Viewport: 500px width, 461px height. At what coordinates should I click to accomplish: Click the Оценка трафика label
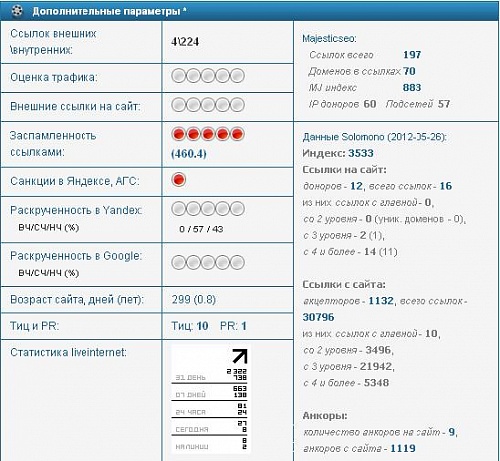[54, 77]
